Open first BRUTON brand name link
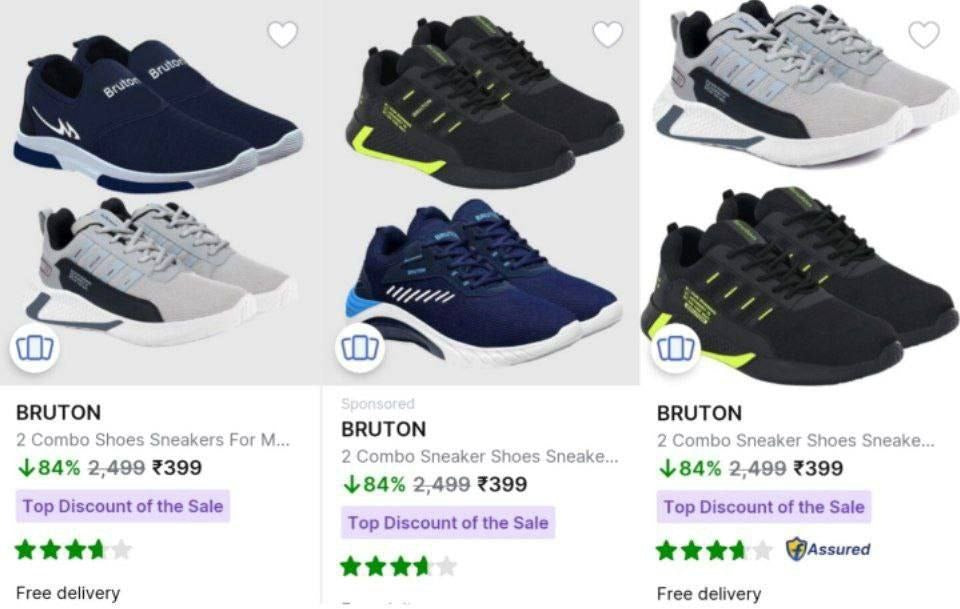Image resolution: width=960 pixels, height=609 pixels. click(58, 412)
